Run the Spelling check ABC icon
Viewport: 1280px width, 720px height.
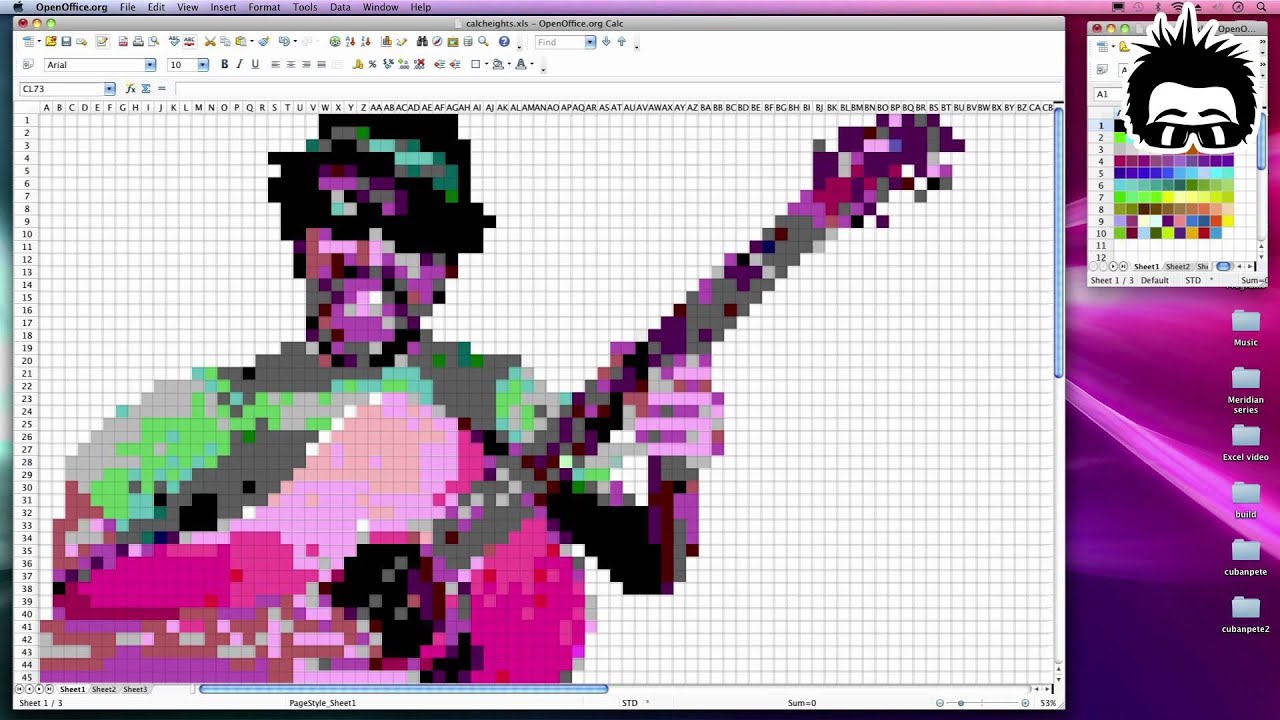pos(174,41)
